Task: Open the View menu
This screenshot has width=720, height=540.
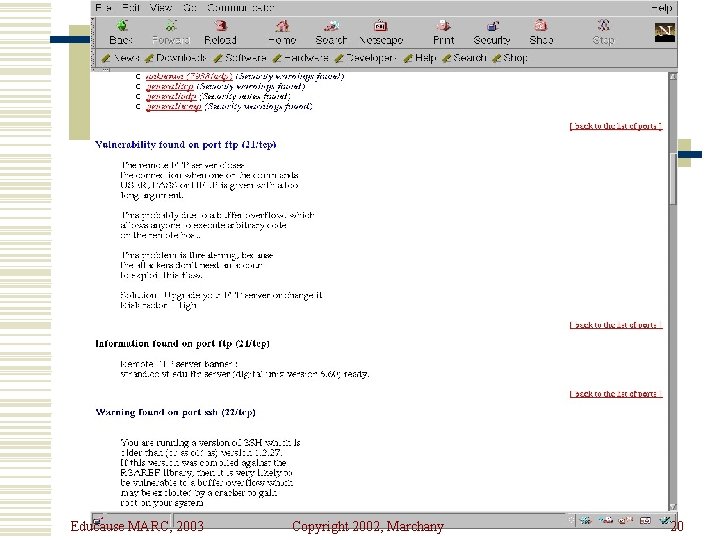Action: point(161,8)
